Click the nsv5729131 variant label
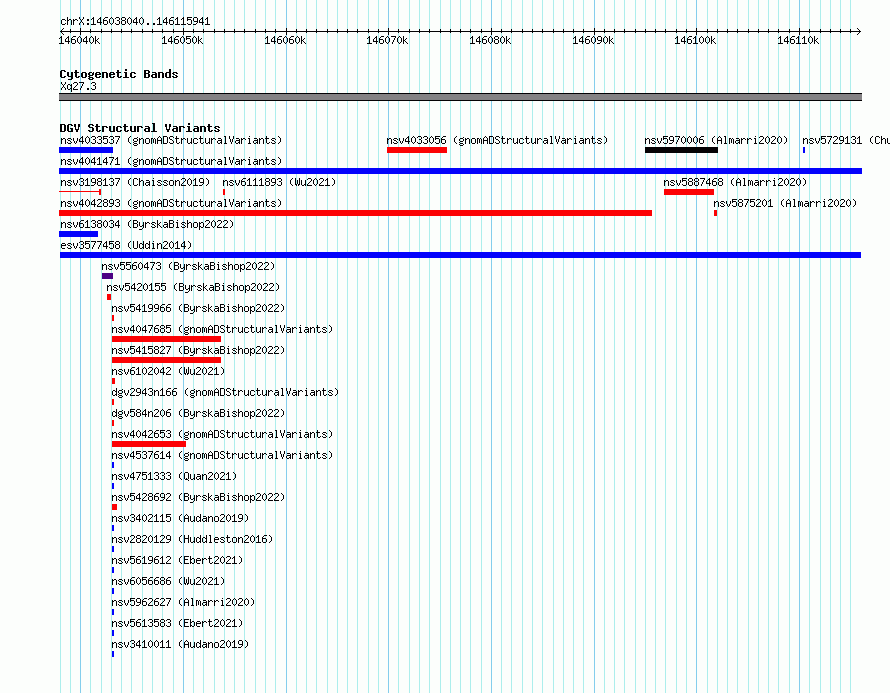Viewport: 890px width, 693px height. (846, 140)
